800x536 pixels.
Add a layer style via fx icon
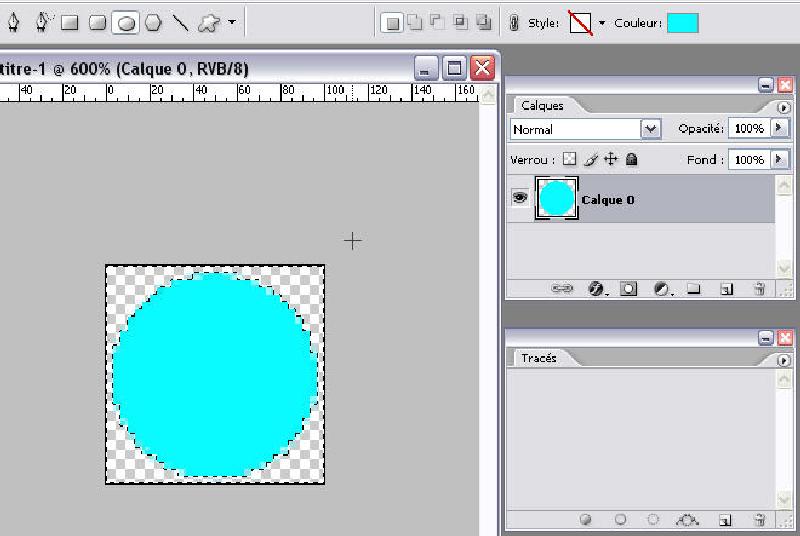tap(596, 289)
